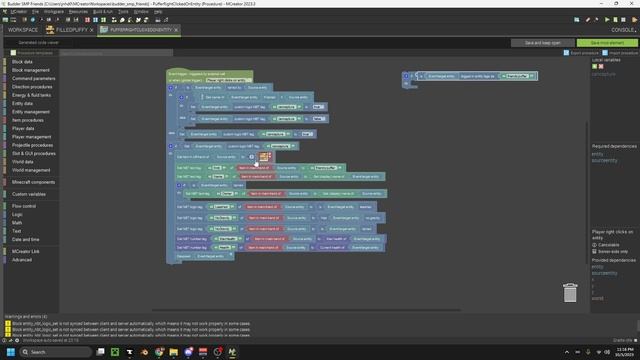640x360 pixels.
Task: Open File Explorer from the taskbar
Action: click(x=173, y=352)
